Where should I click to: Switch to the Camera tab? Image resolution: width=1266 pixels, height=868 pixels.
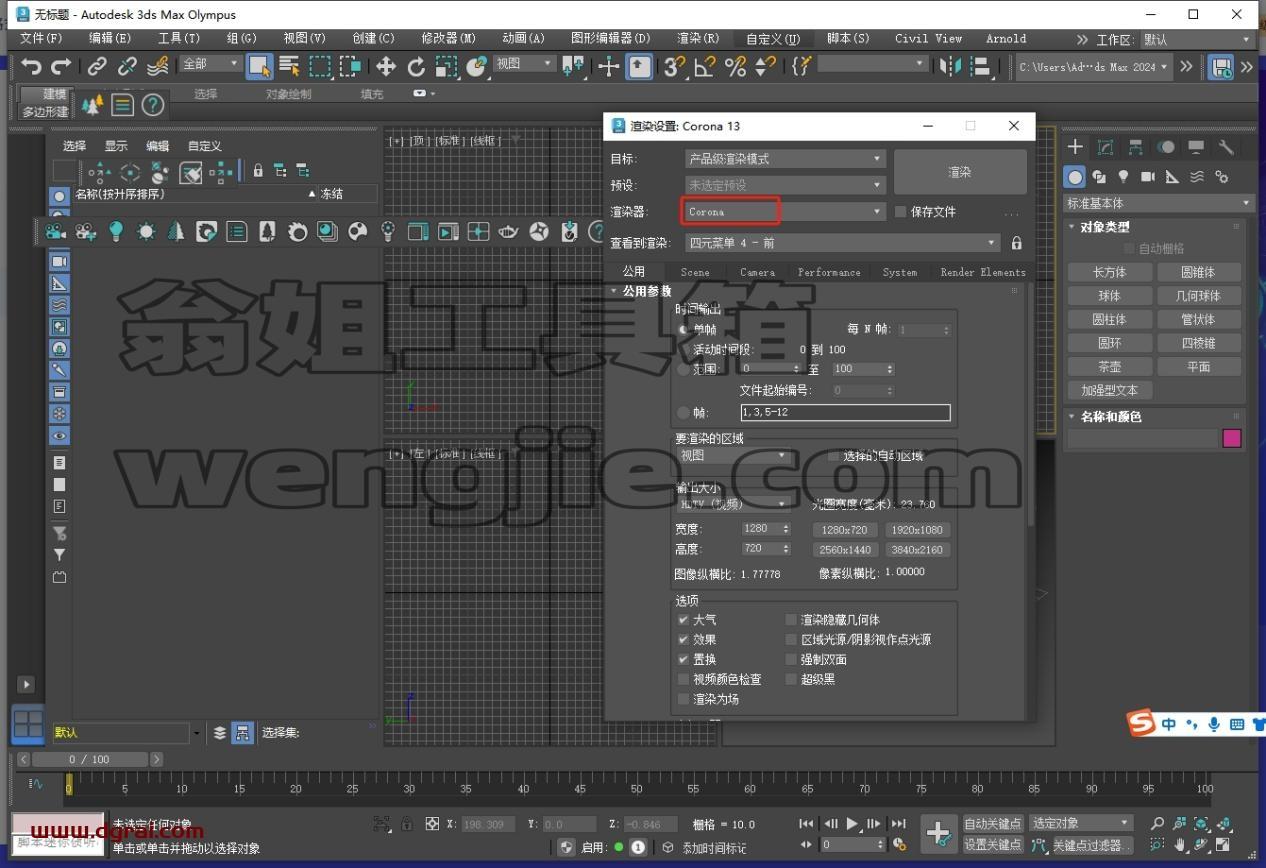(757, 272)
